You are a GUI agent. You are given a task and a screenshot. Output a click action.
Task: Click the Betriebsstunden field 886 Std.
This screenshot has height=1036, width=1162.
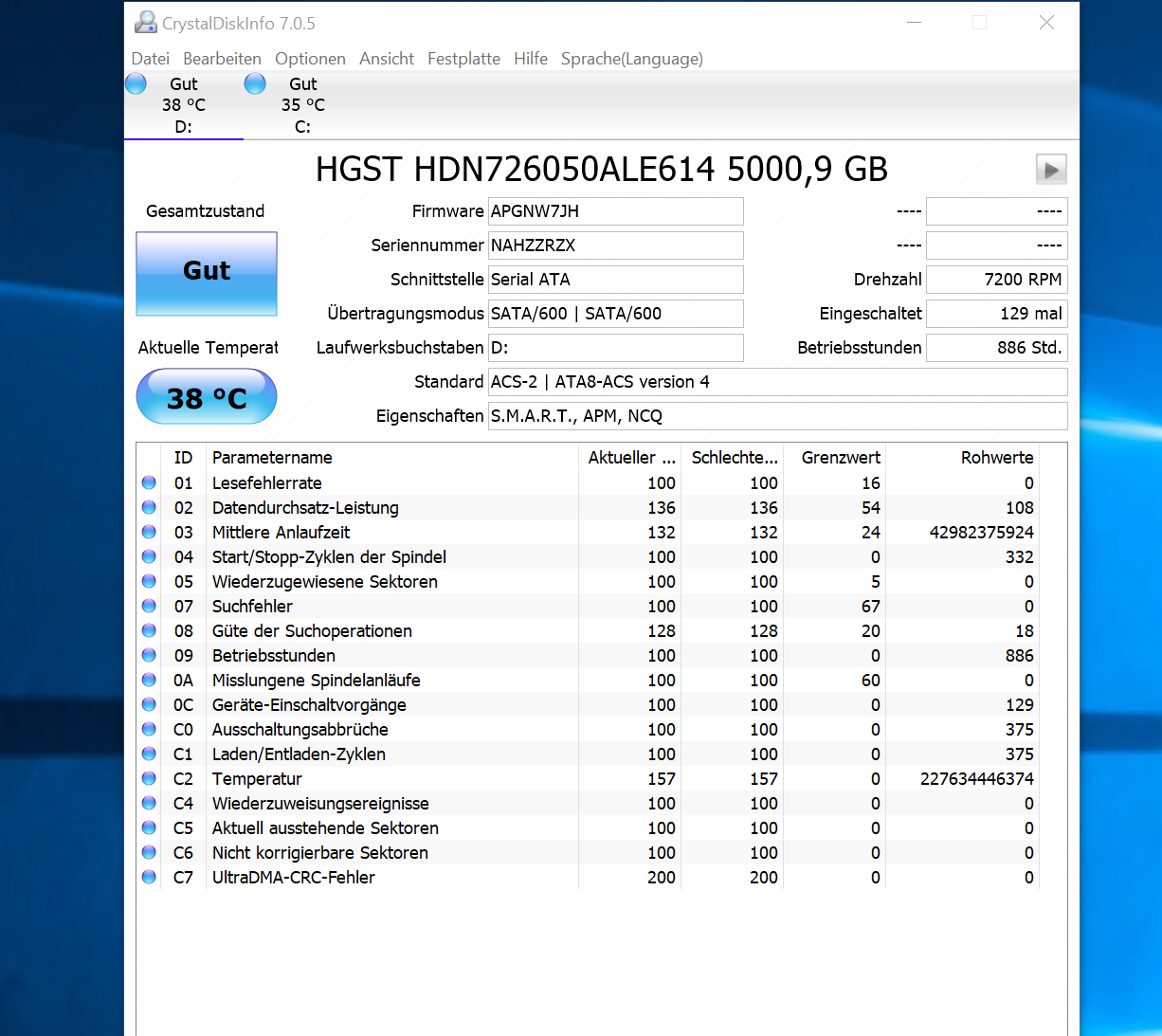997,348
